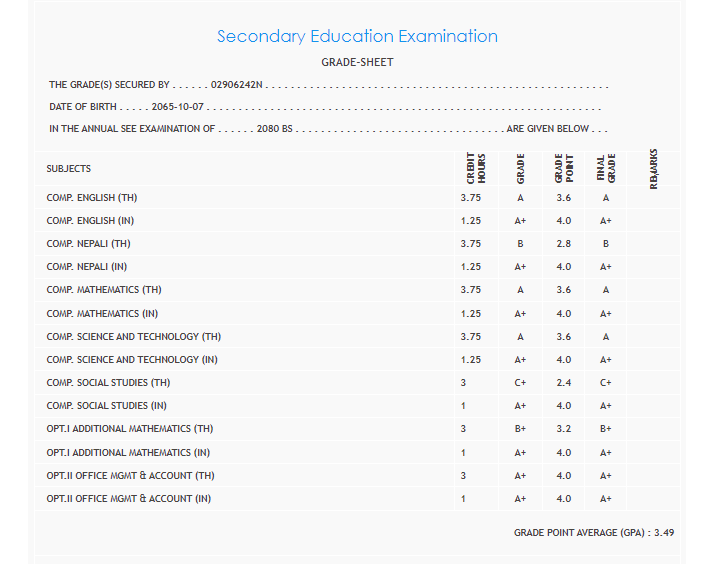Select COMP. MATHEMATICS (IN) subject row
This screenshot has width=709, height=564.
[x=103, y=313]
